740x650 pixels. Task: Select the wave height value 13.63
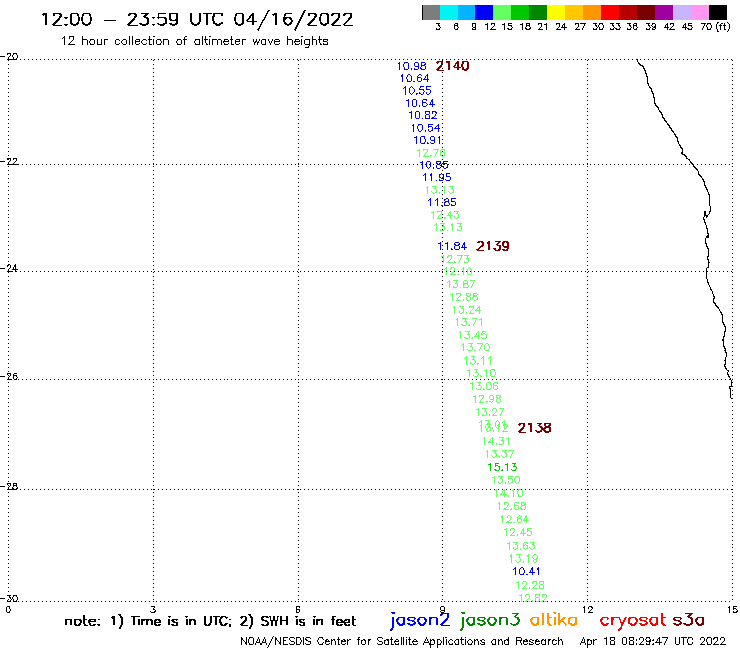coord(521,546)
